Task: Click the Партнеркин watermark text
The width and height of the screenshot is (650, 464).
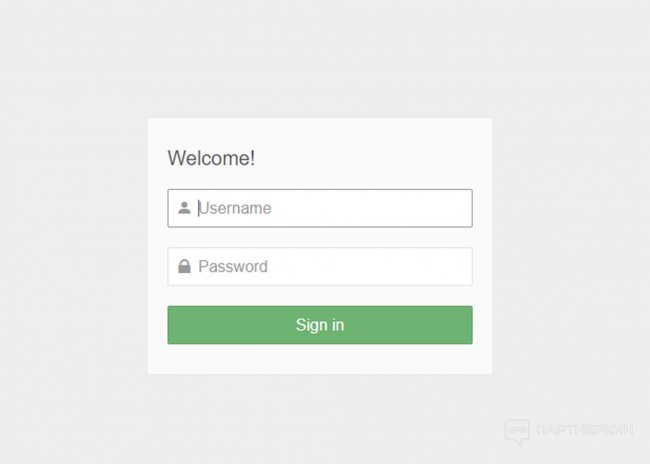Action: pyautogui.click(x=584, y=430)
